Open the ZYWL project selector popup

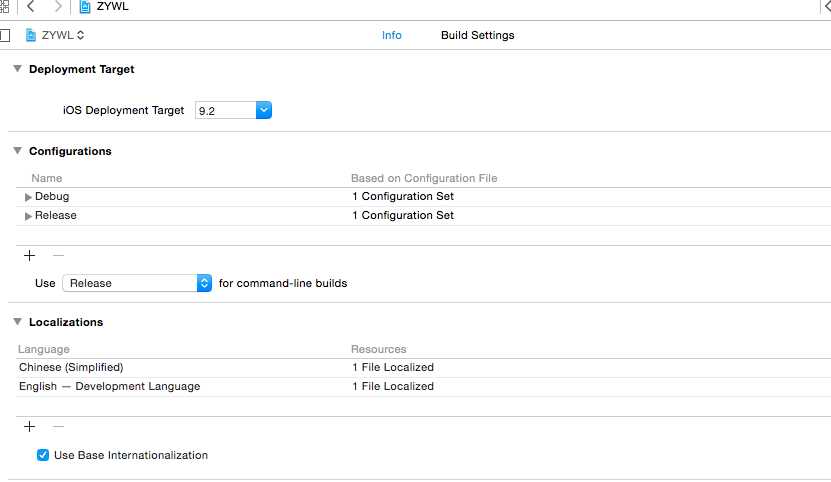click(x=56, y=35)
